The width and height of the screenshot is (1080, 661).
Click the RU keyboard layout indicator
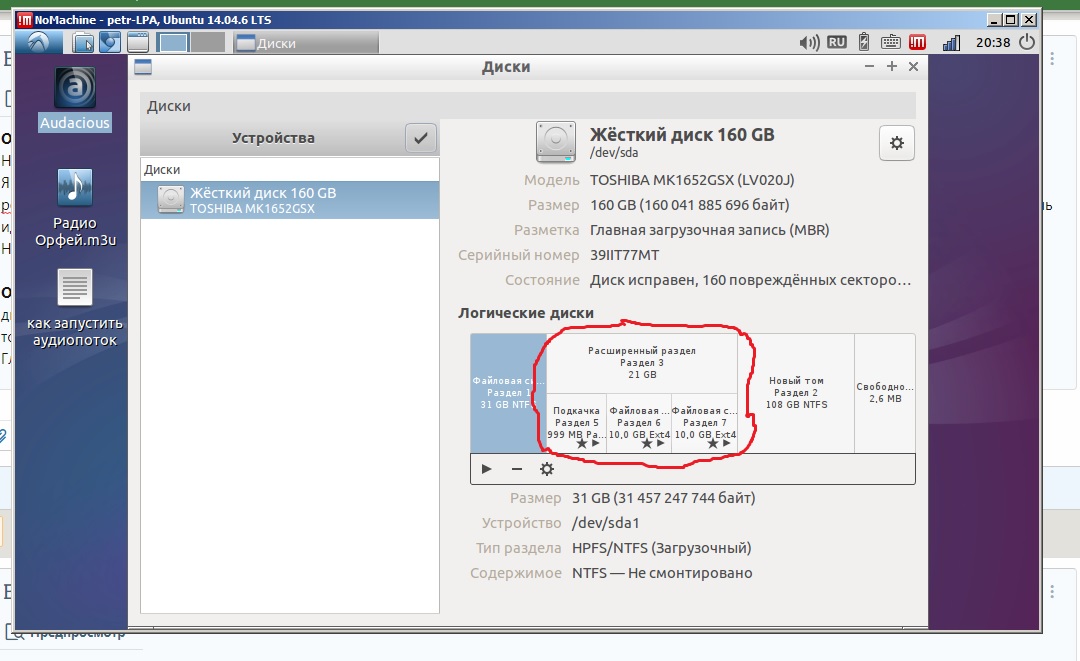click(837, 43)
